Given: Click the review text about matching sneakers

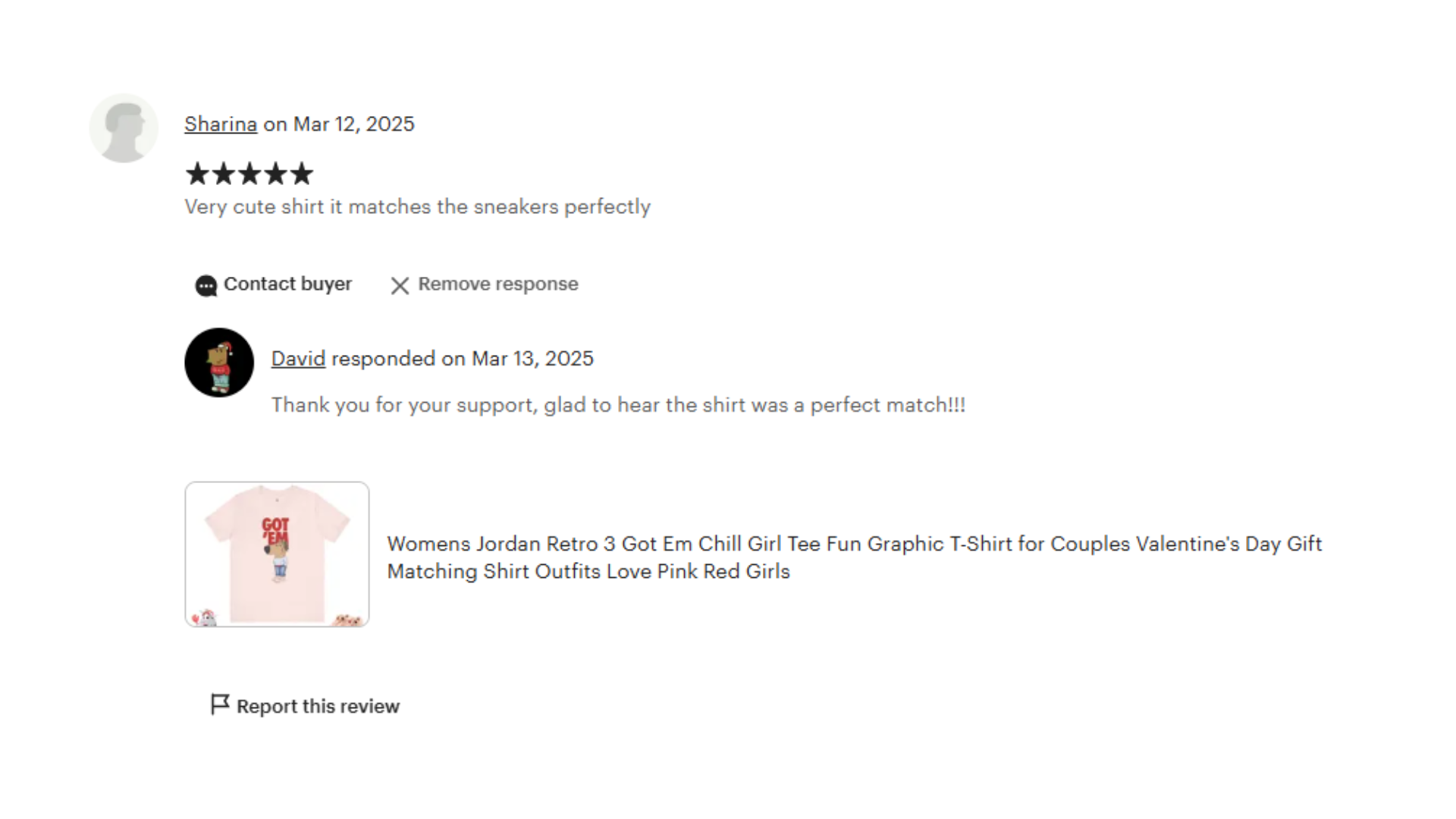Looking at the screenshot, I should 418,206.
